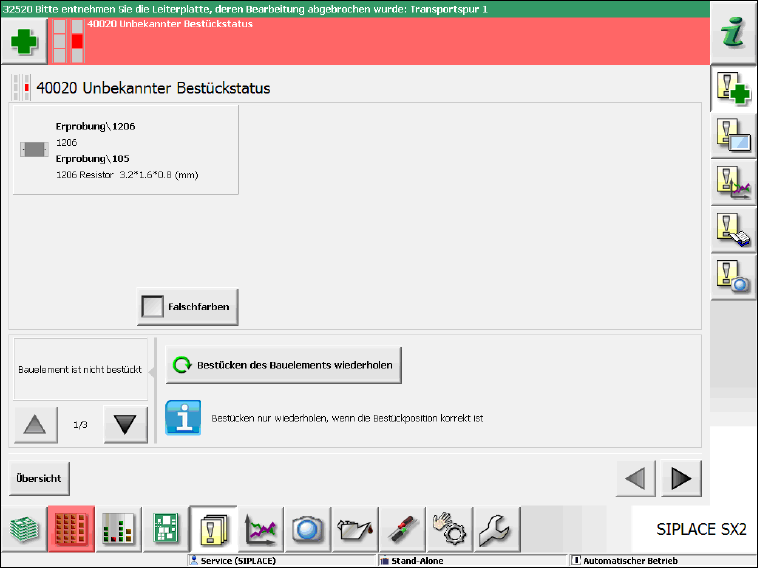The image size is (758, 568).
Task: Open the green info 'i' button
Action: tap(733, 33)
